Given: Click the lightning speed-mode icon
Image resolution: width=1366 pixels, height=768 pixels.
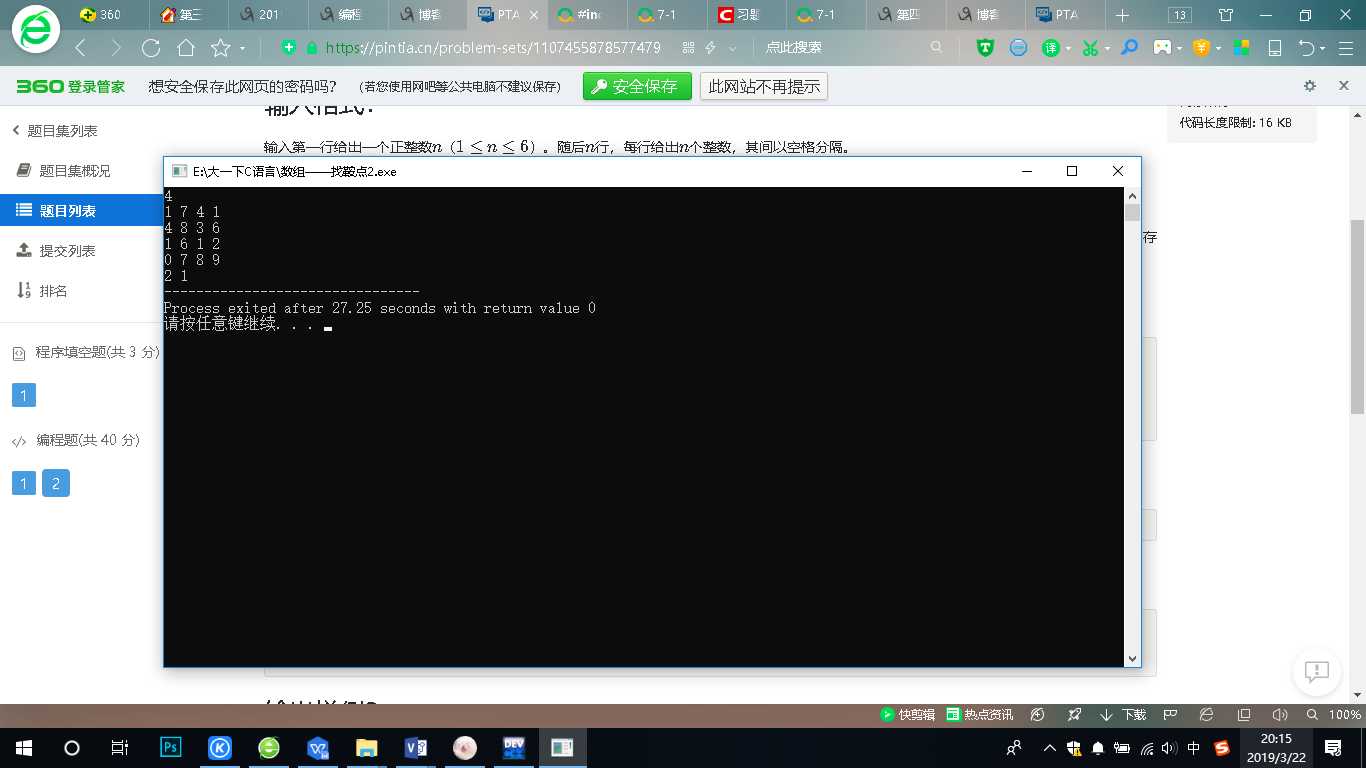Looking at the screenshot, I should tap(711, 48).
